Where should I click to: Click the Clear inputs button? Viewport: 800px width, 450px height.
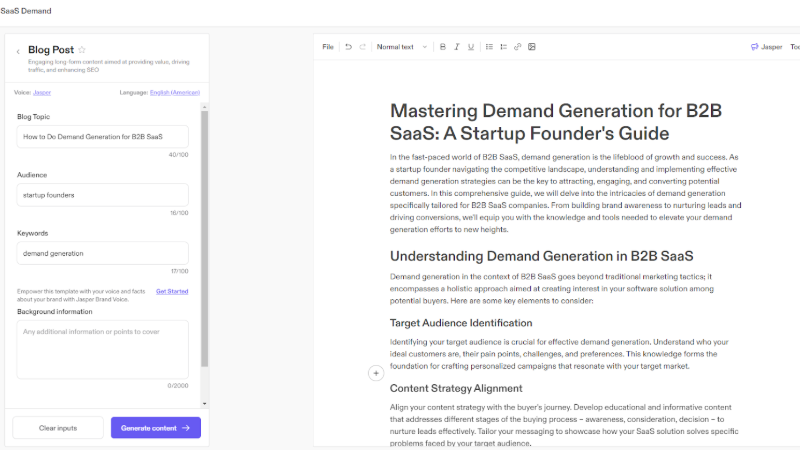pyautogui.click(x=58, y=428)
